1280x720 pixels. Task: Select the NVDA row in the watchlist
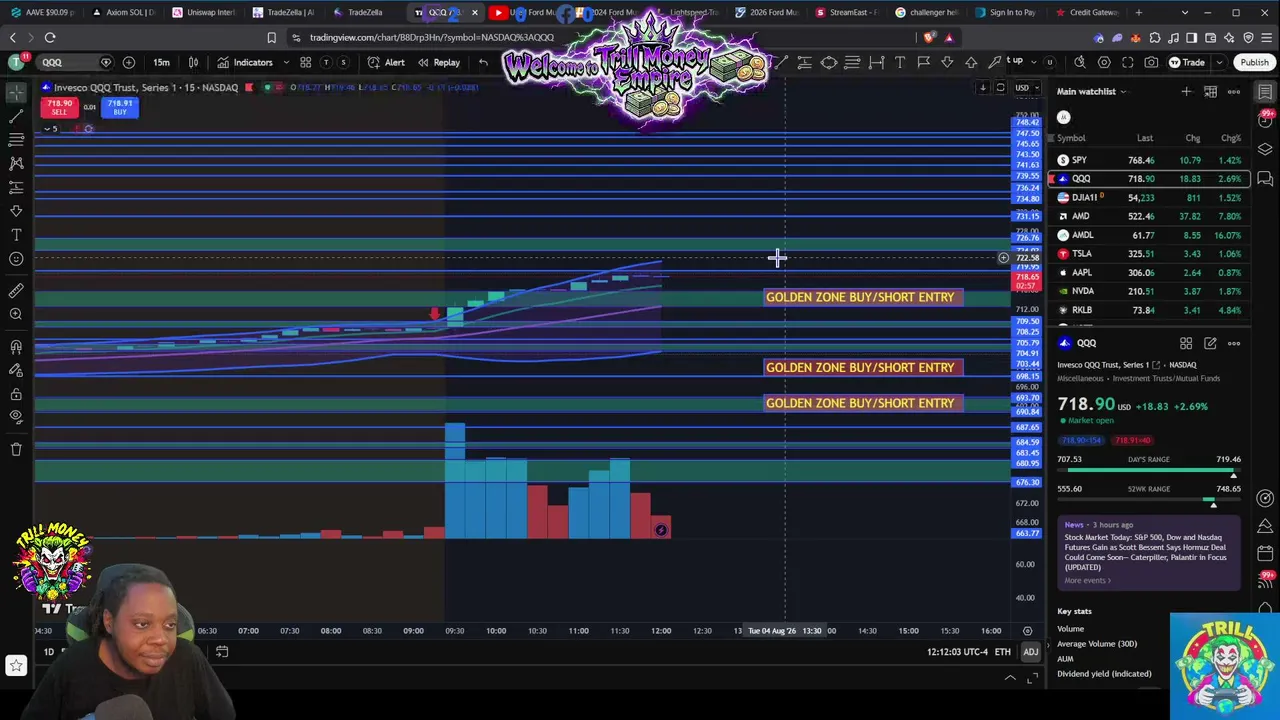pos(1149,291)
